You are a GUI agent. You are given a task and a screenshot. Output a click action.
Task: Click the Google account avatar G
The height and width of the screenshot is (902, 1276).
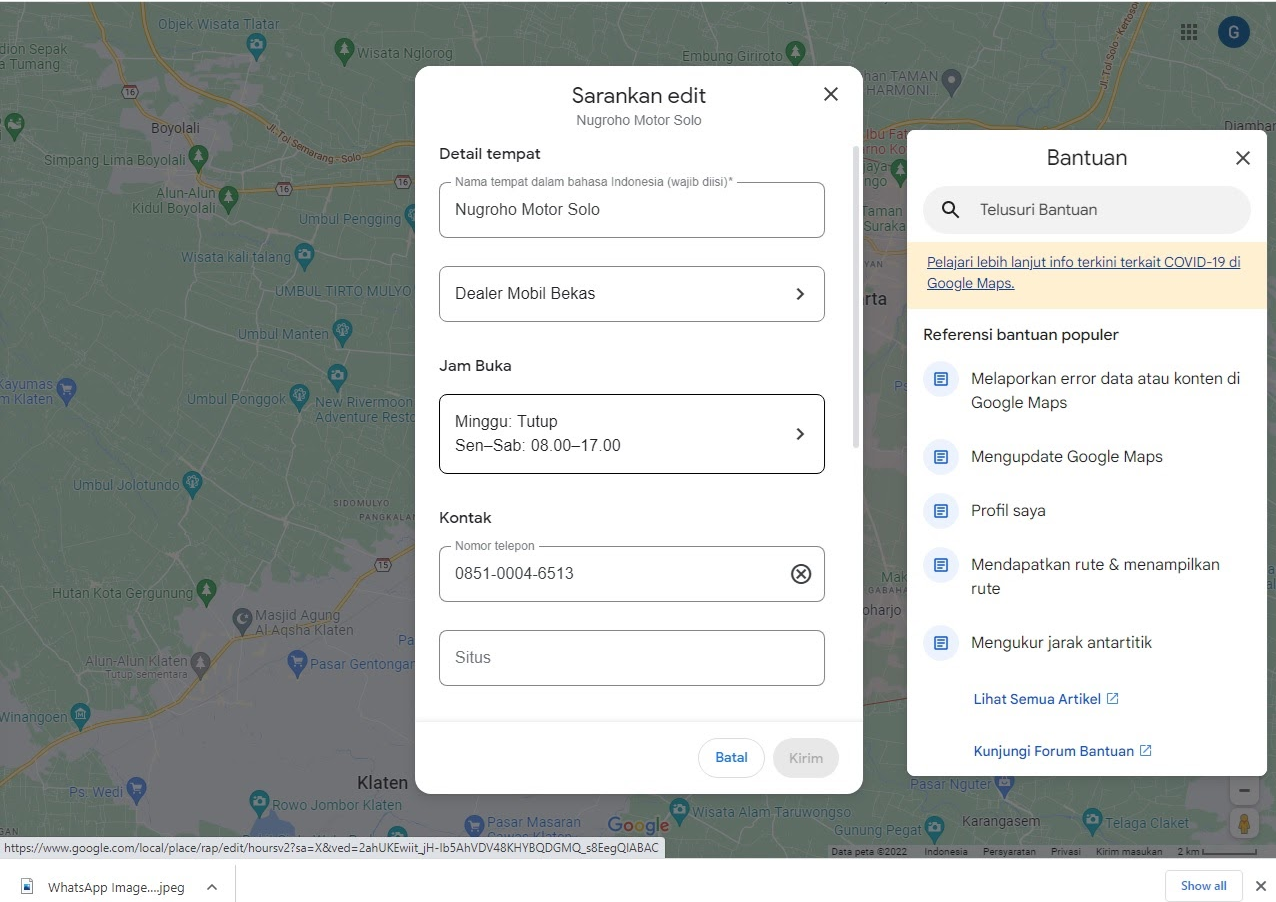tap(1233, 32)
